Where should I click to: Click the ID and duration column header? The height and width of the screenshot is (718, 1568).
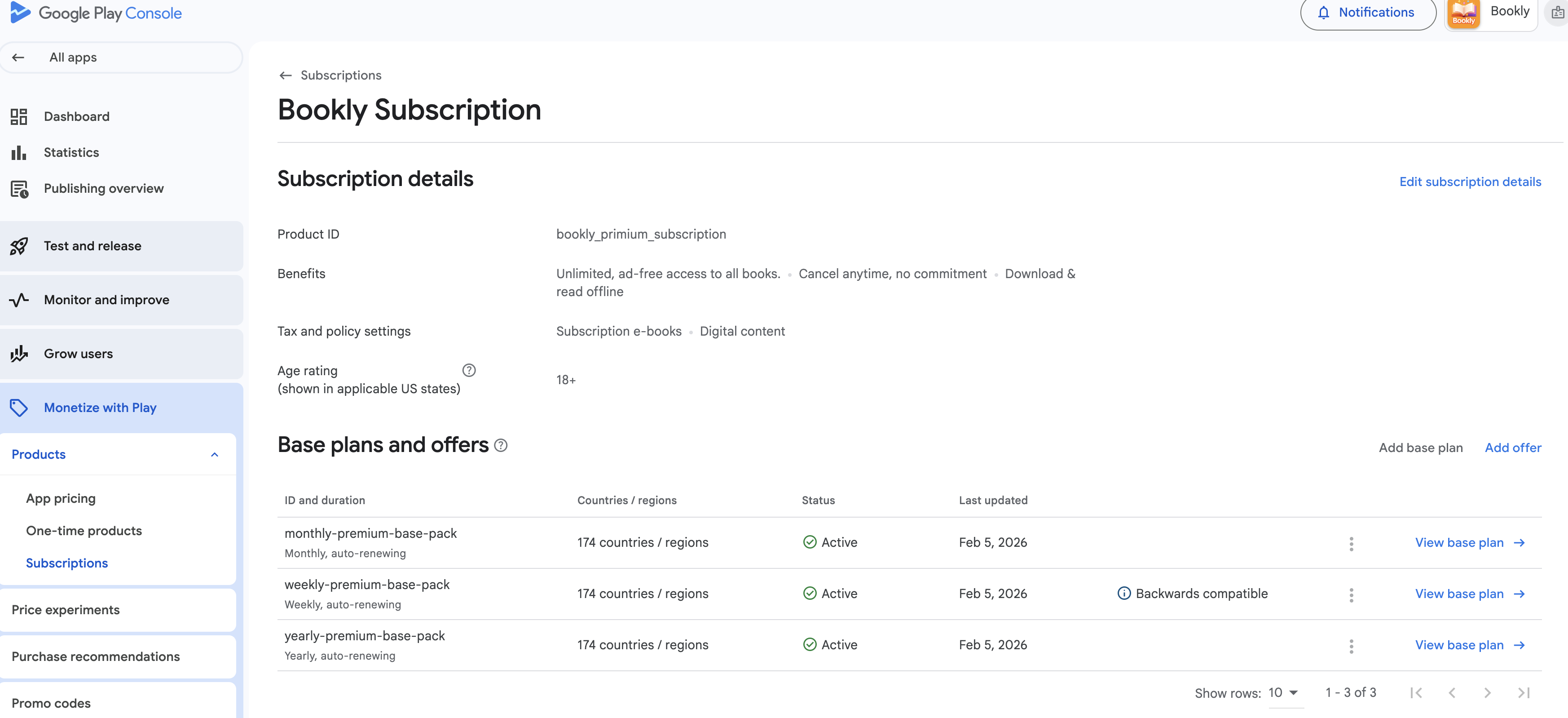click(325, 501)
